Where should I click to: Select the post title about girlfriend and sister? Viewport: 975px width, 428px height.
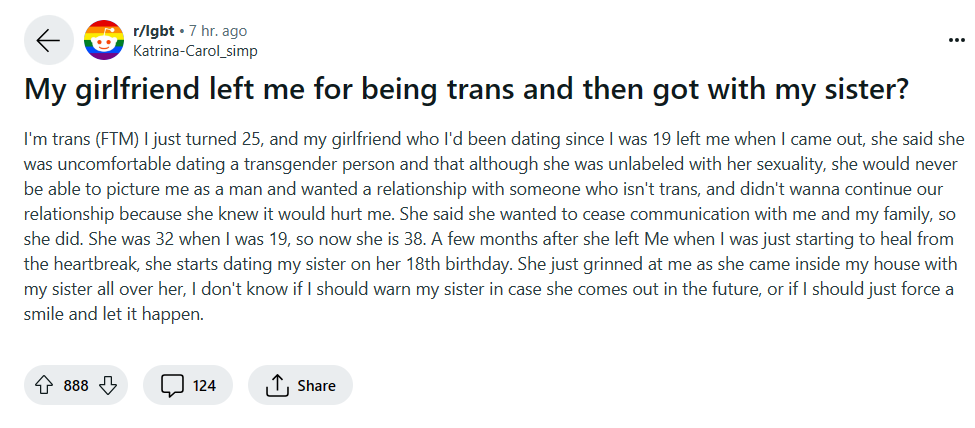pos(467,89)
